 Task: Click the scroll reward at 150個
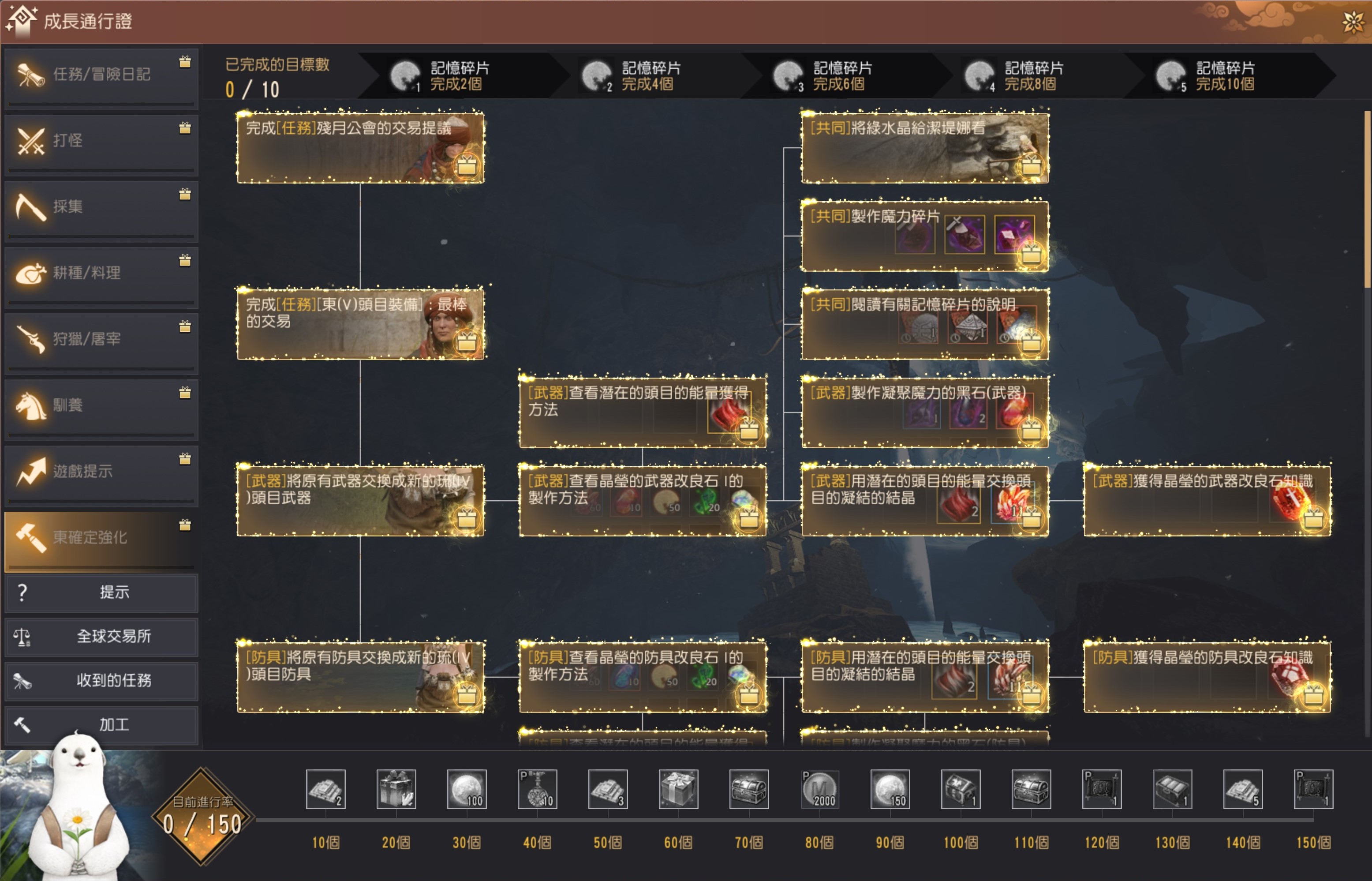tap(1313, 789)
